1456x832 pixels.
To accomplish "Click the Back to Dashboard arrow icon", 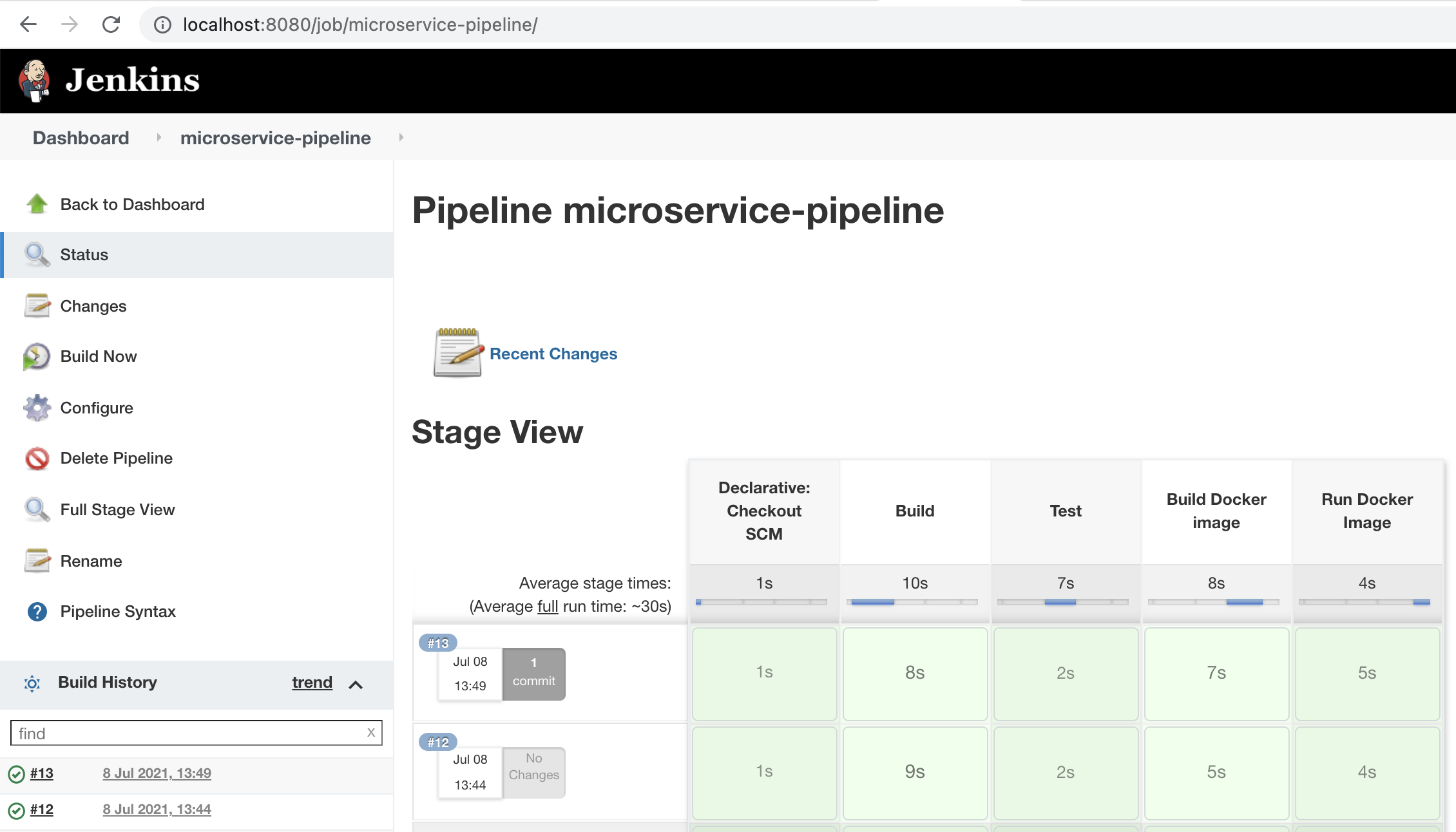I will click(x=37, y=204).
